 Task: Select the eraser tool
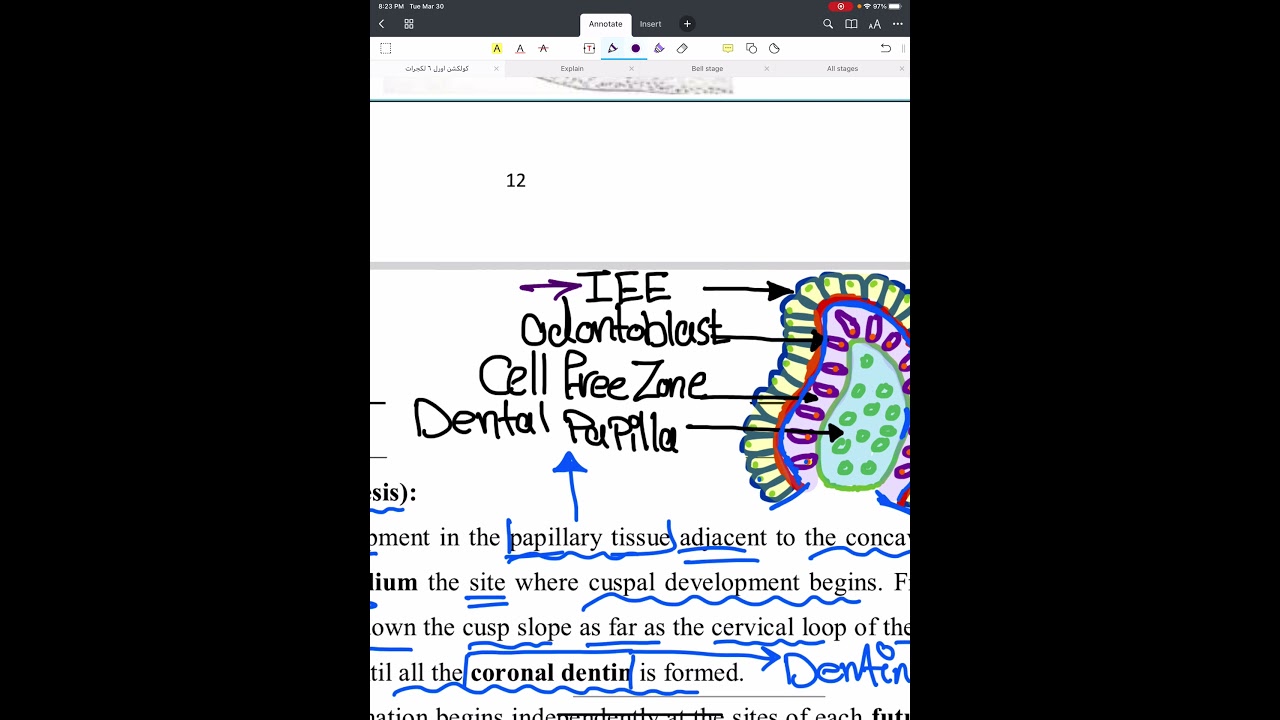click(682, 48)
